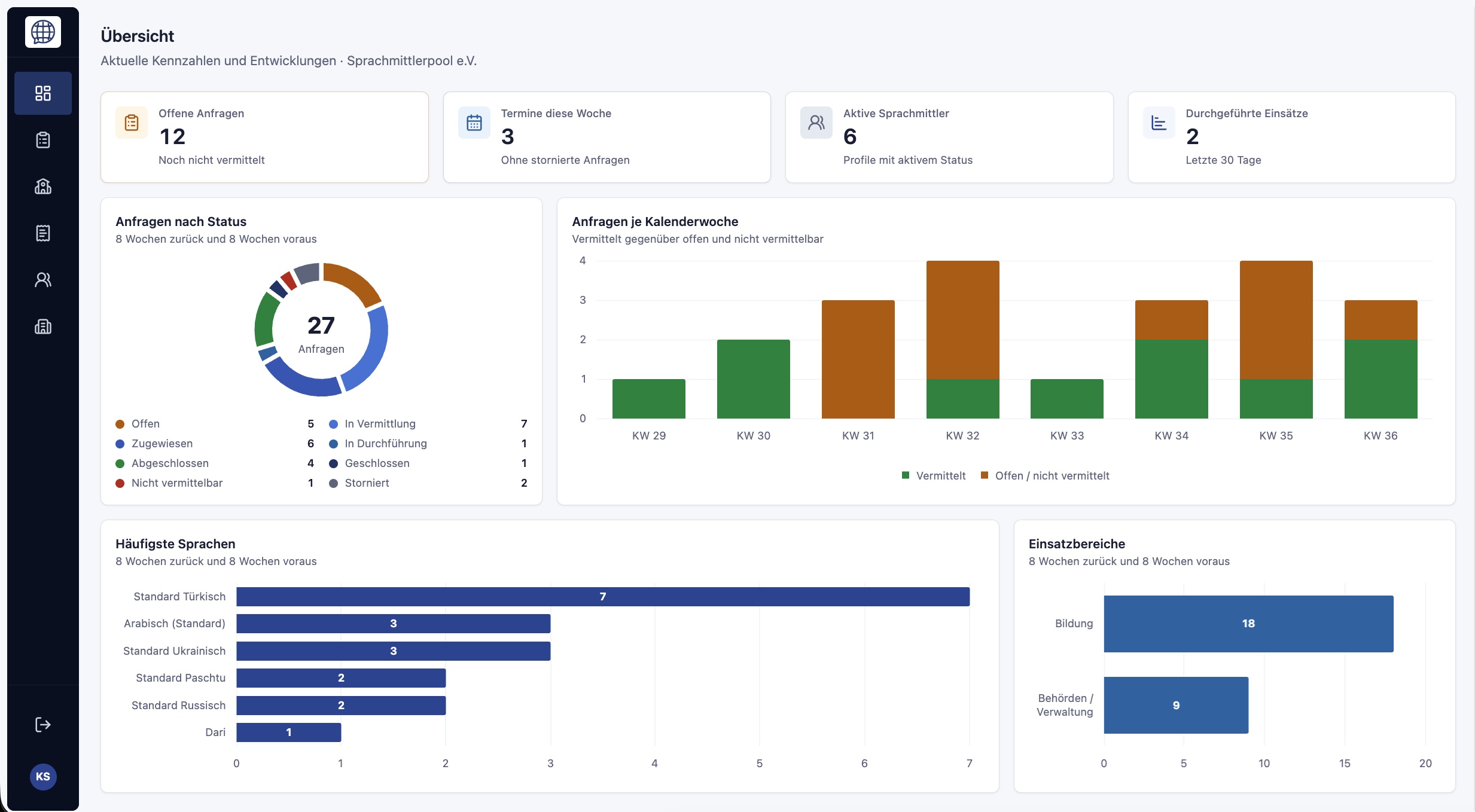This screenshot has height=812, width=1475.
Task: Select the green Abgeschlossen legend dot
Action: (x=120, y=463)
